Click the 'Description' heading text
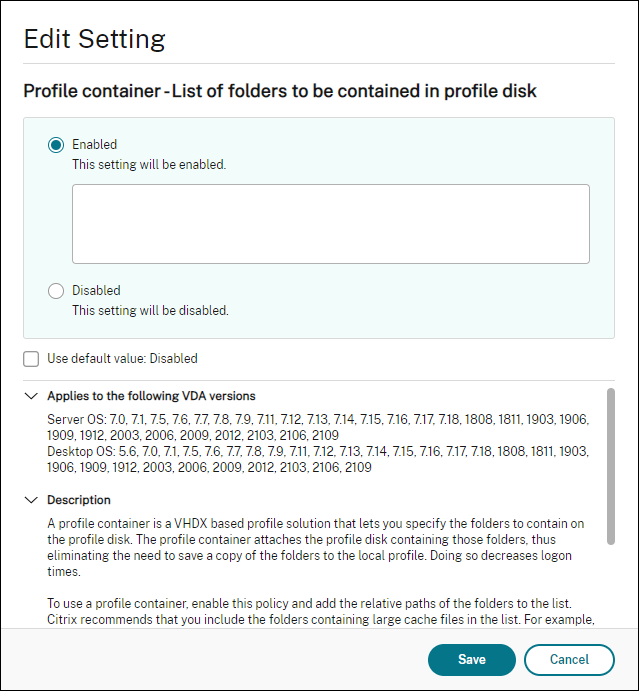 (79, 500)
